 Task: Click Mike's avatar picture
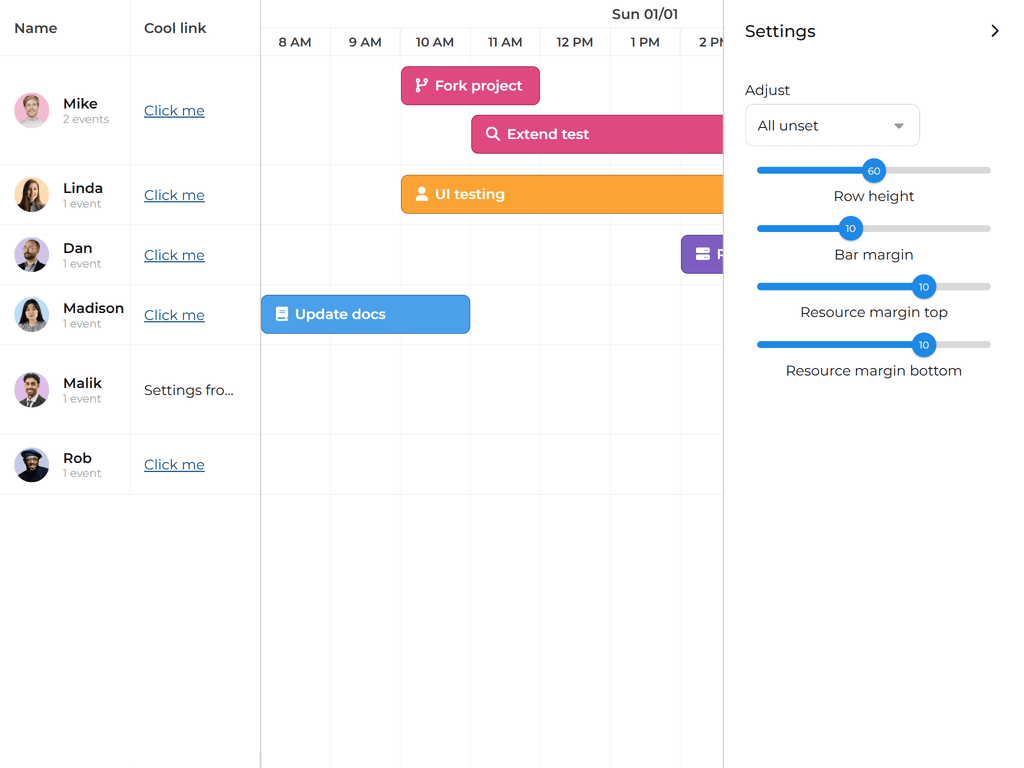point(32,110)
